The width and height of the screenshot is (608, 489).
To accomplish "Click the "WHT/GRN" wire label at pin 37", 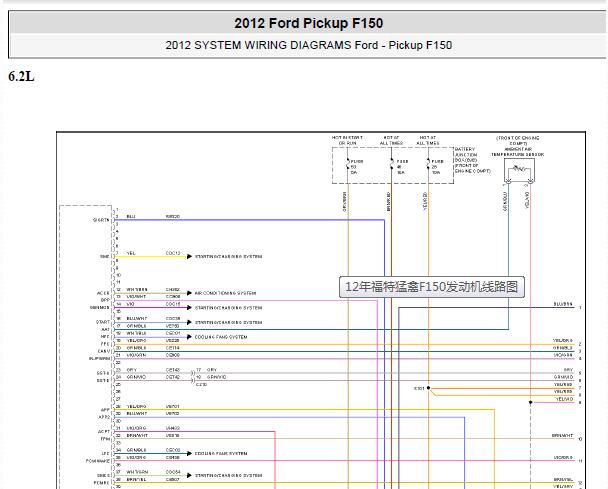I will click(137, 472).
